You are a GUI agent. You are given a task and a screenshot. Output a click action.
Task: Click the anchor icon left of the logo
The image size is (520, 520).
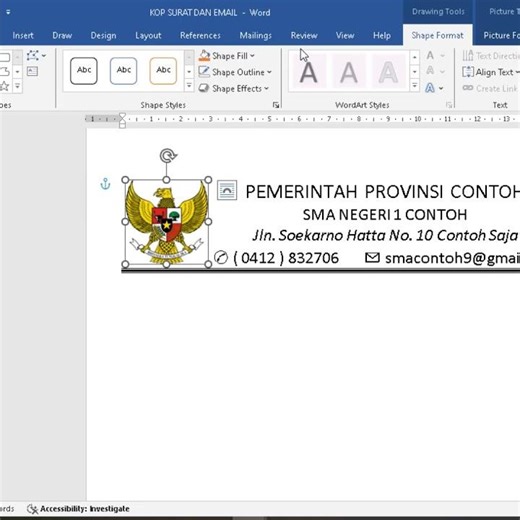point(105,184)
